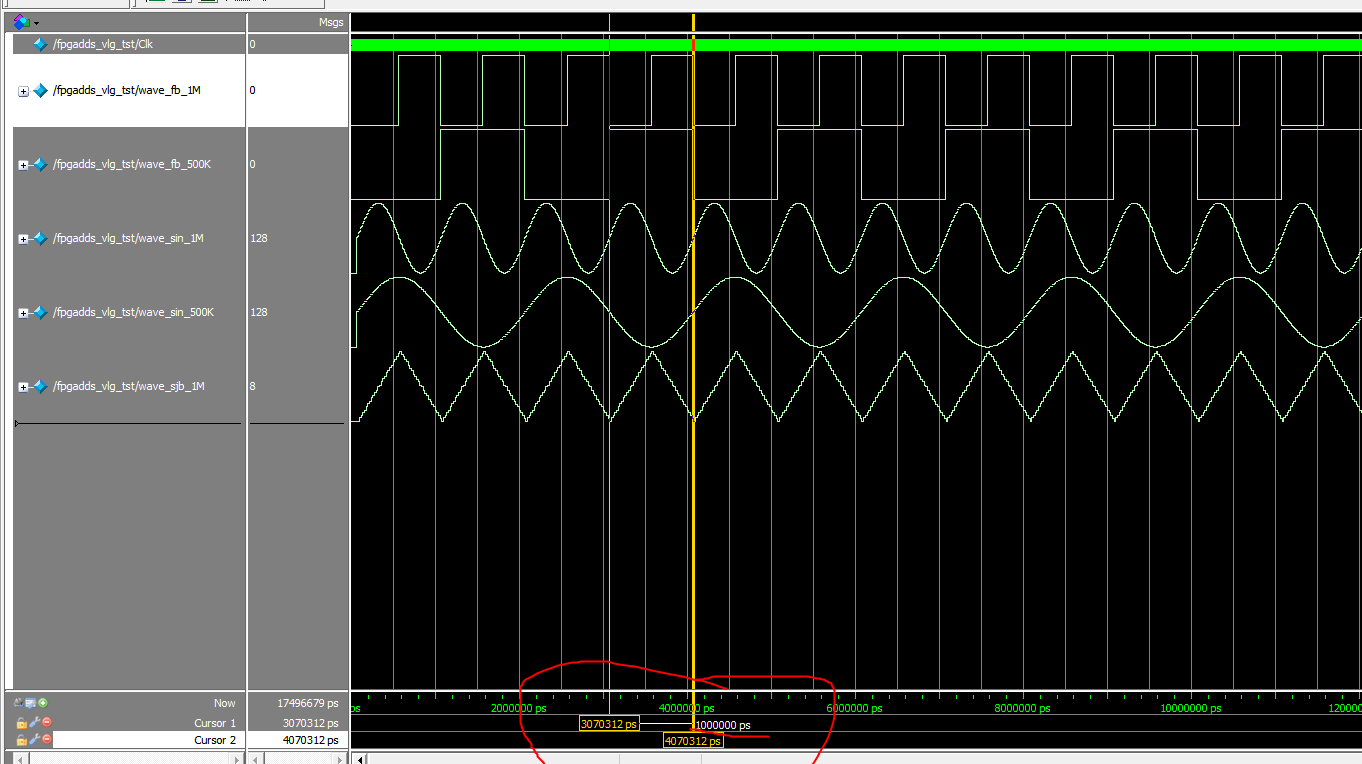Click the wrench icon for Cursor 2
This screenshot has width=1362, height=764.
point(33,740)
